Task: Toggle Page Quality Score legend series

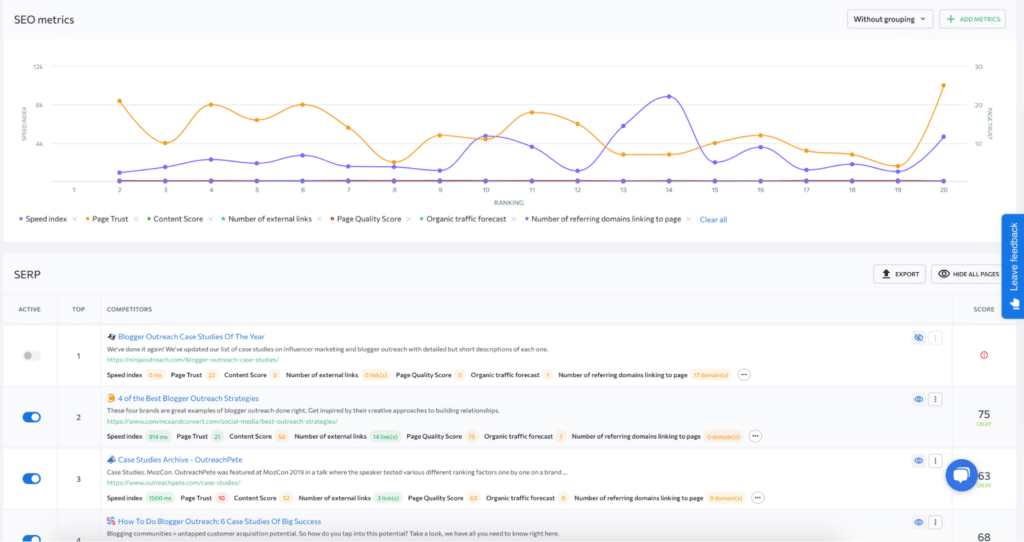Action: [x=366, y=219]
